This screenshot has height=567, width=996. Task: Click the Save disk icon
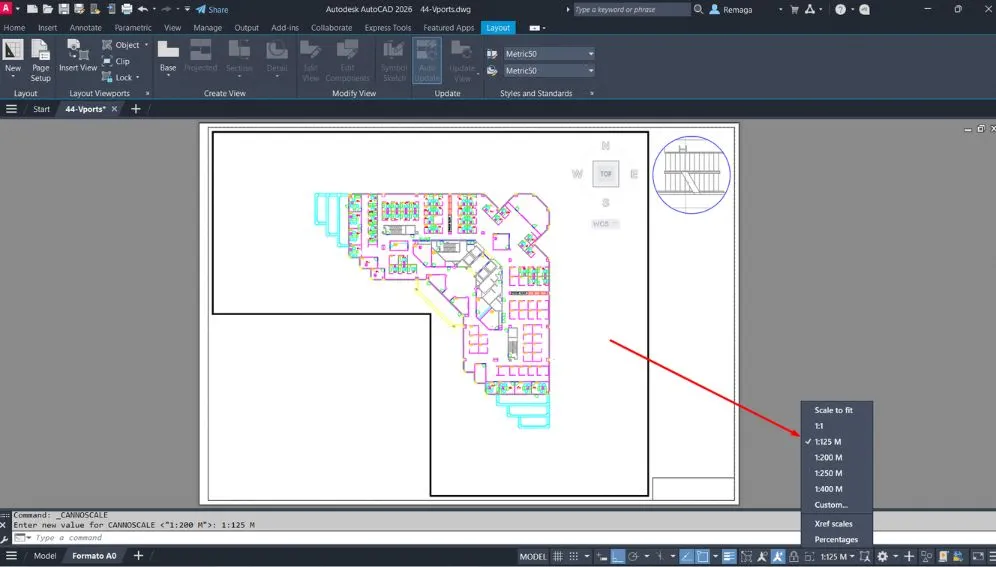[x=64, y=9]
